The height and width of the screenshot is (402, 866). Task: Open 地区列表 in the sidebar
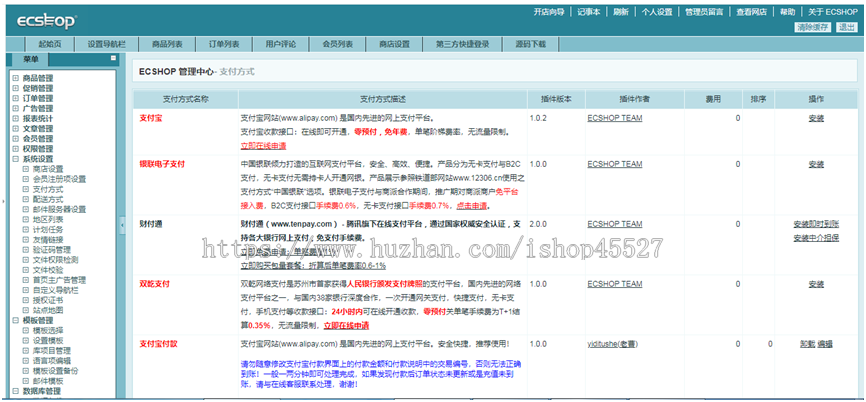pos(48,219)
